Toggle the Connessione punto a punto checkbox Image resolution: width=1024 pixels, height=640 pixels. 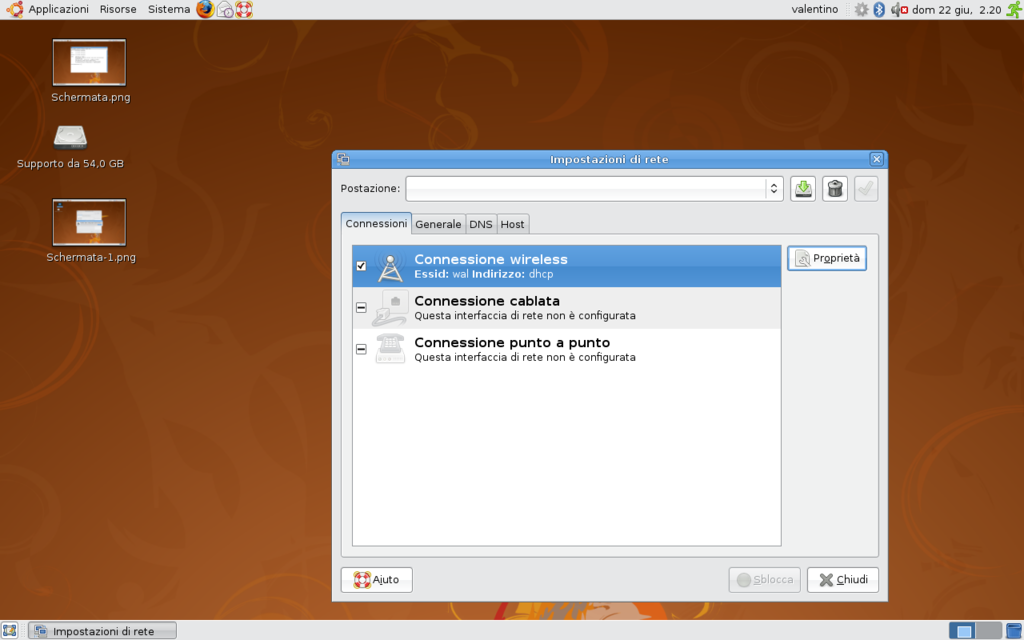coord(361,349)
